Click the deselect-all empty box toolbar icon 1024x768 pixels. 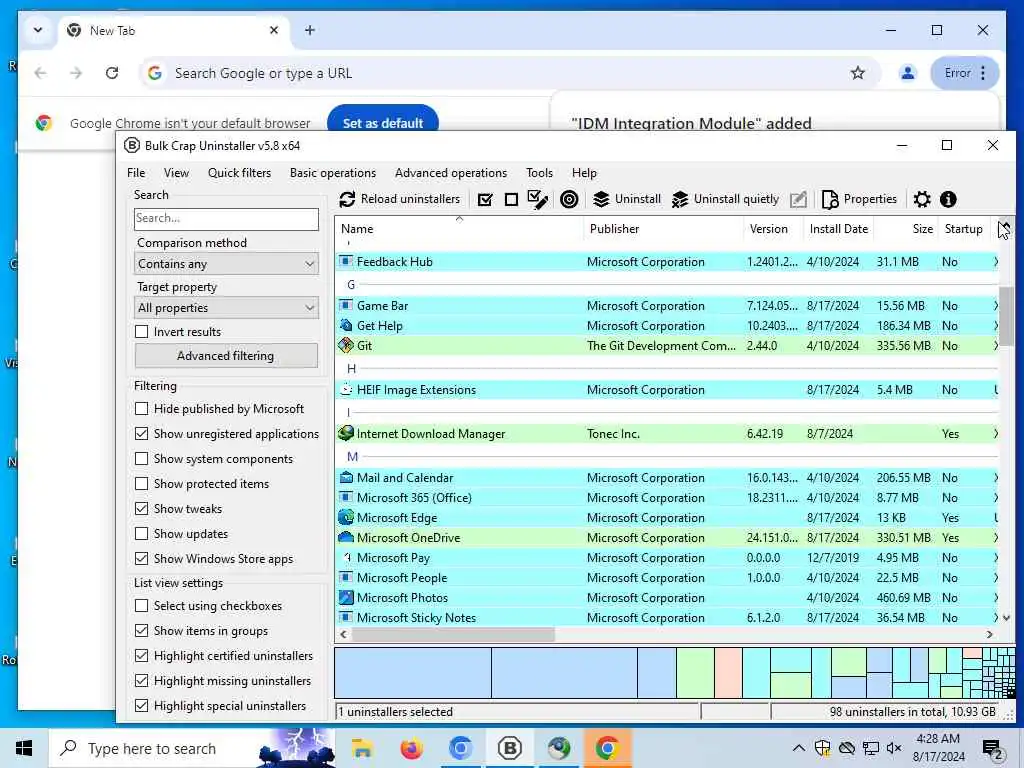511,199
